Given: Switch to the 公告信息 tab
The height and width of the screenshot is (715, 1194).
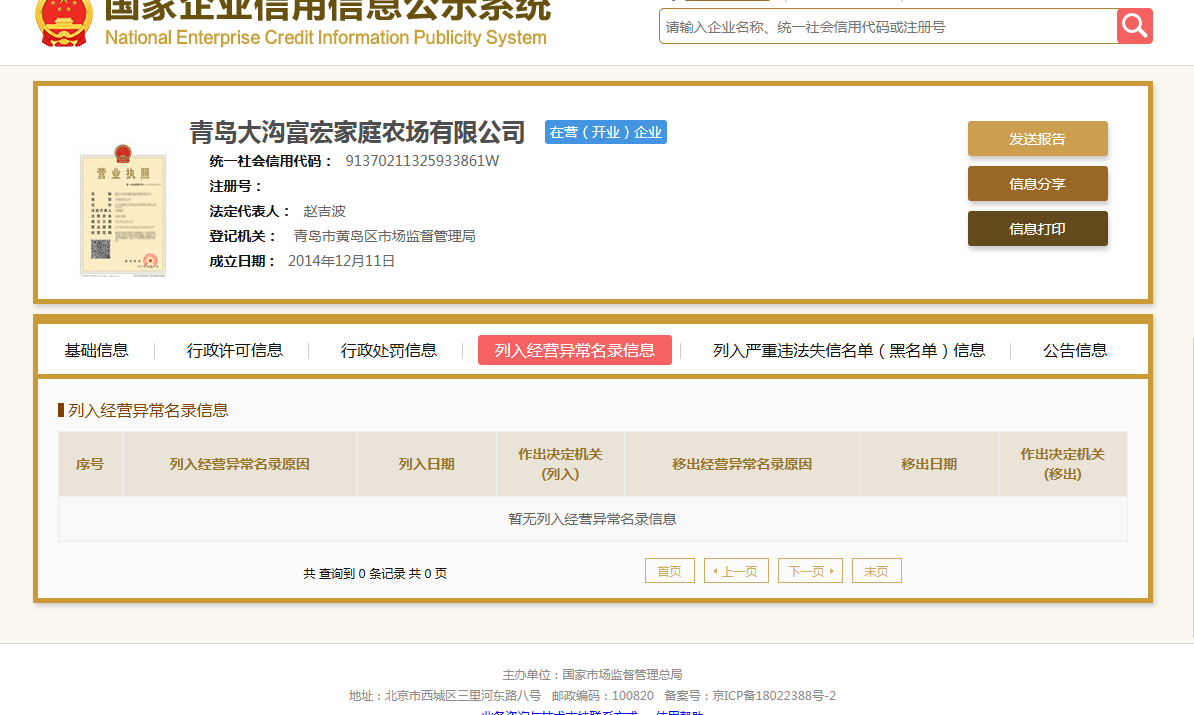Looking at the screenshot, I should (1075, 350).
